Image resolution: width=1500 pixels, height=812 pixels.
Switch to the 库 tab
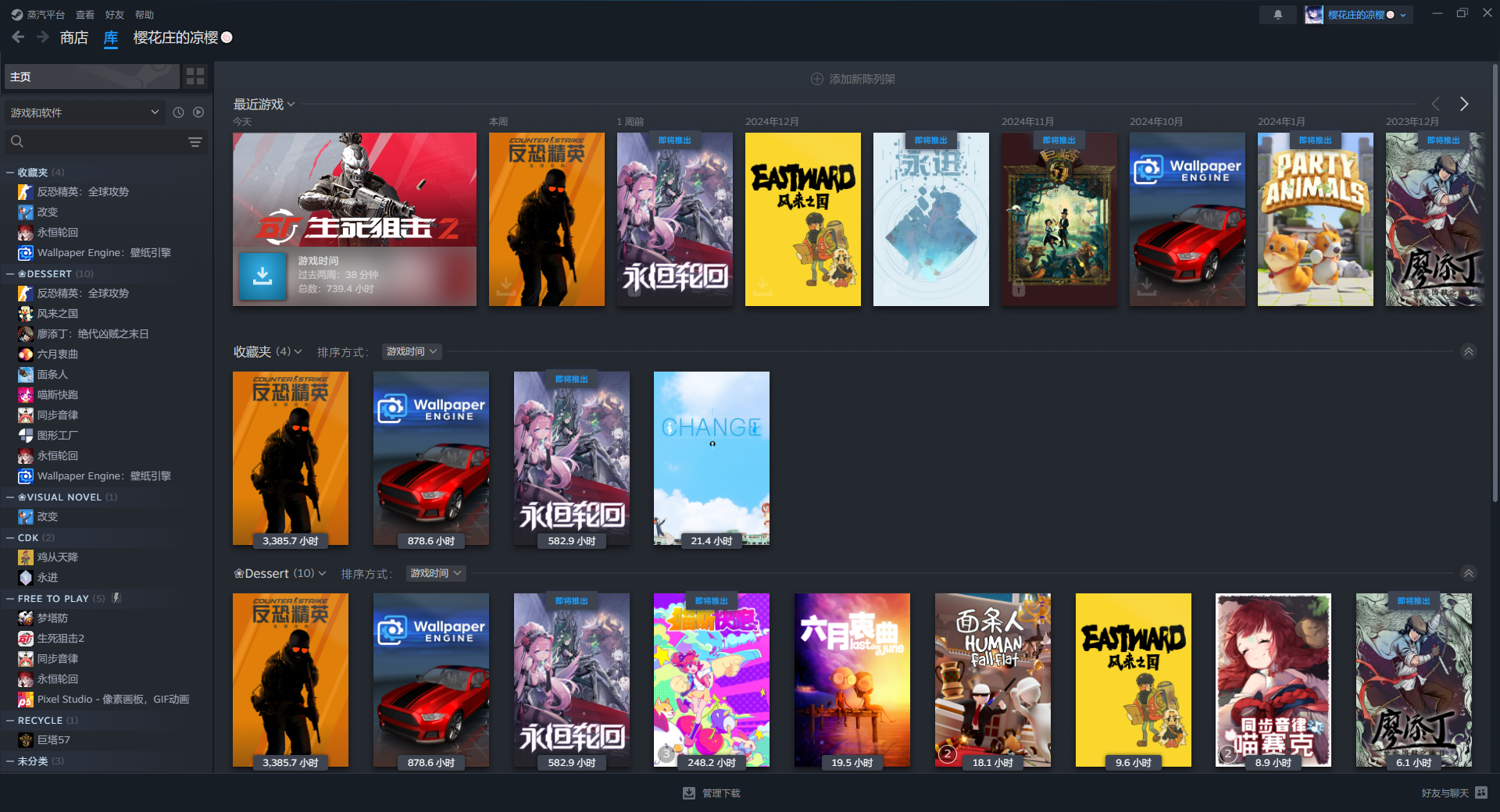tap(111, 37)
